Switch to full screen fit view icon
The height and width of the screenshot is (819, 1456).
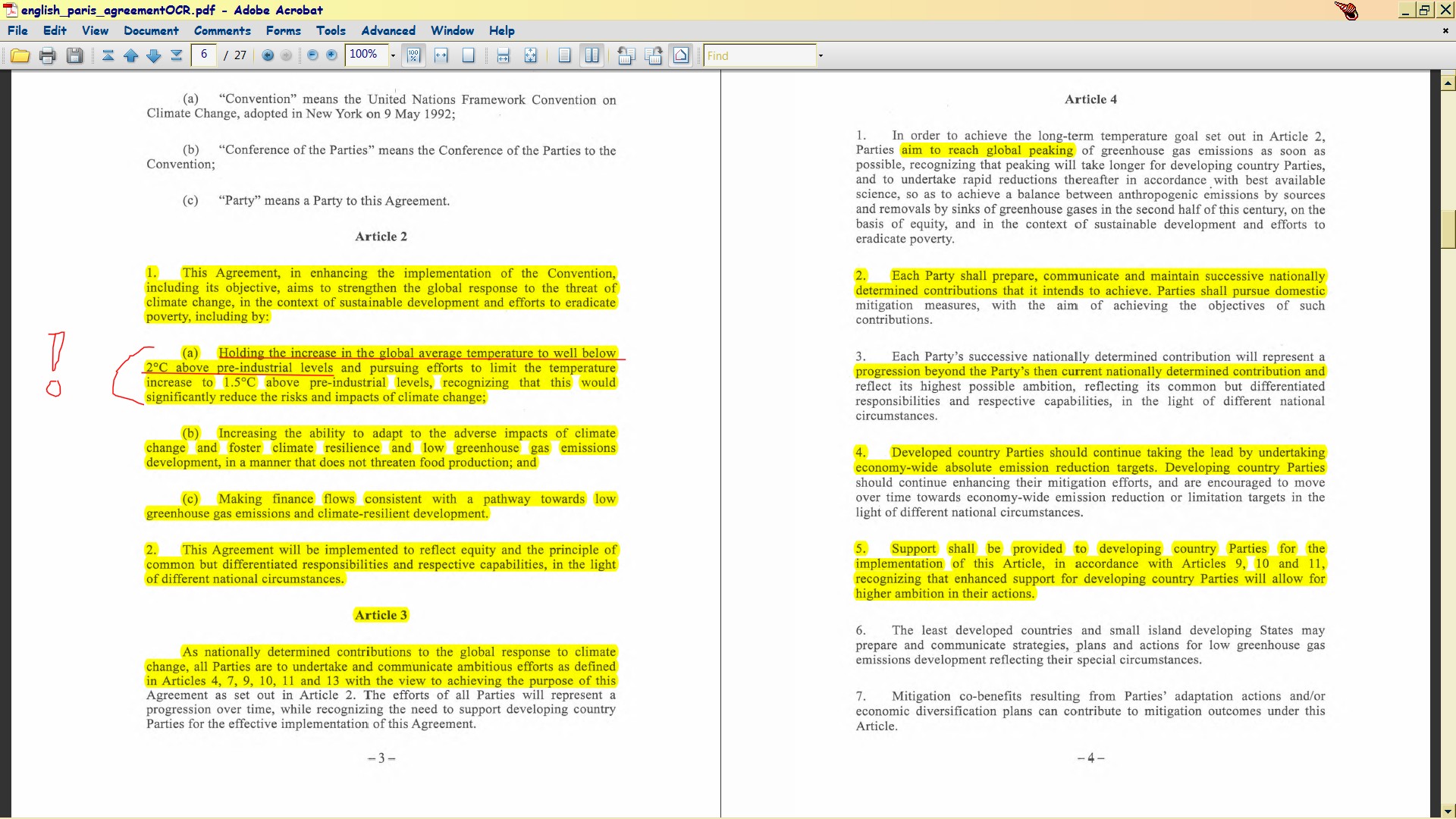(530, 55)
